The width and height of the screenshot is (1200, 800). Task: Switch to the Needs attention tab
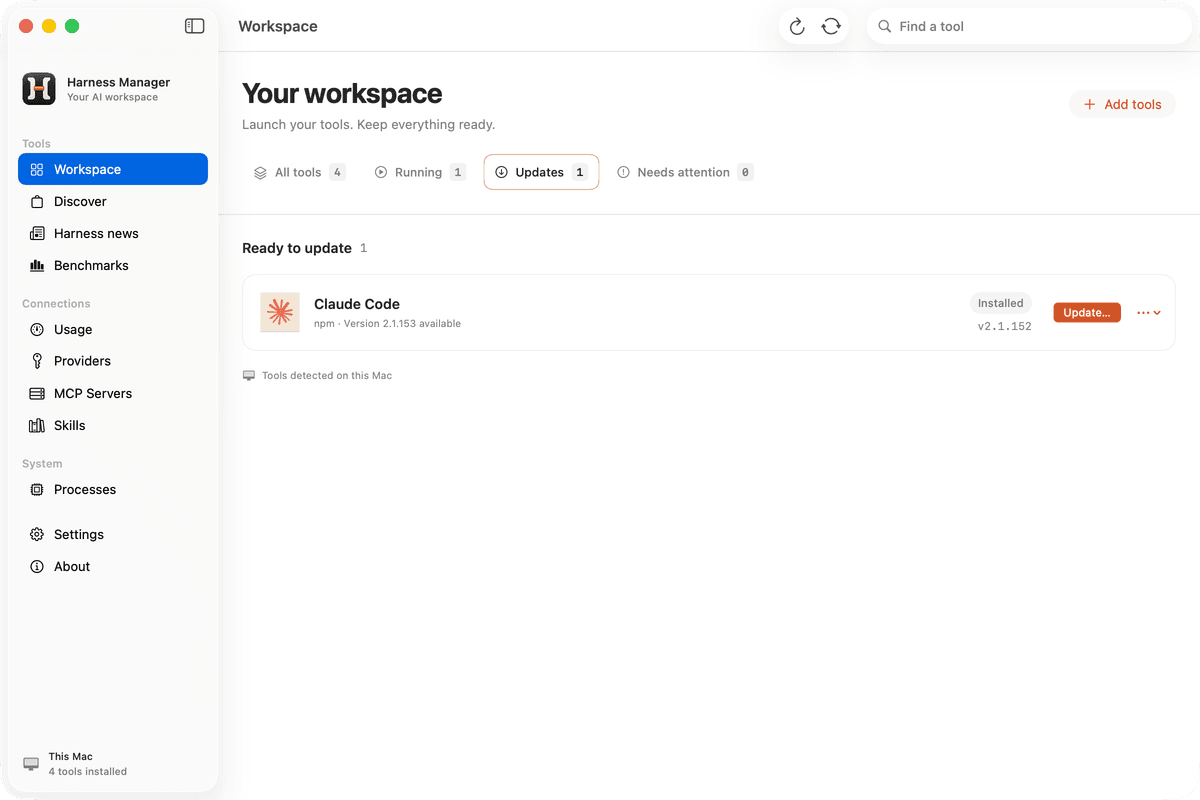click(x=685, y=172)
